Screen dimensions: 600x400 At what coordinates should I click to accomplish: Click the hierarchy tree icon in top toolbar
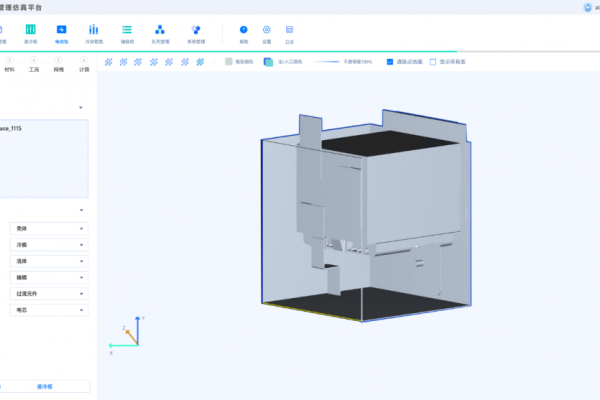(159, 31)
